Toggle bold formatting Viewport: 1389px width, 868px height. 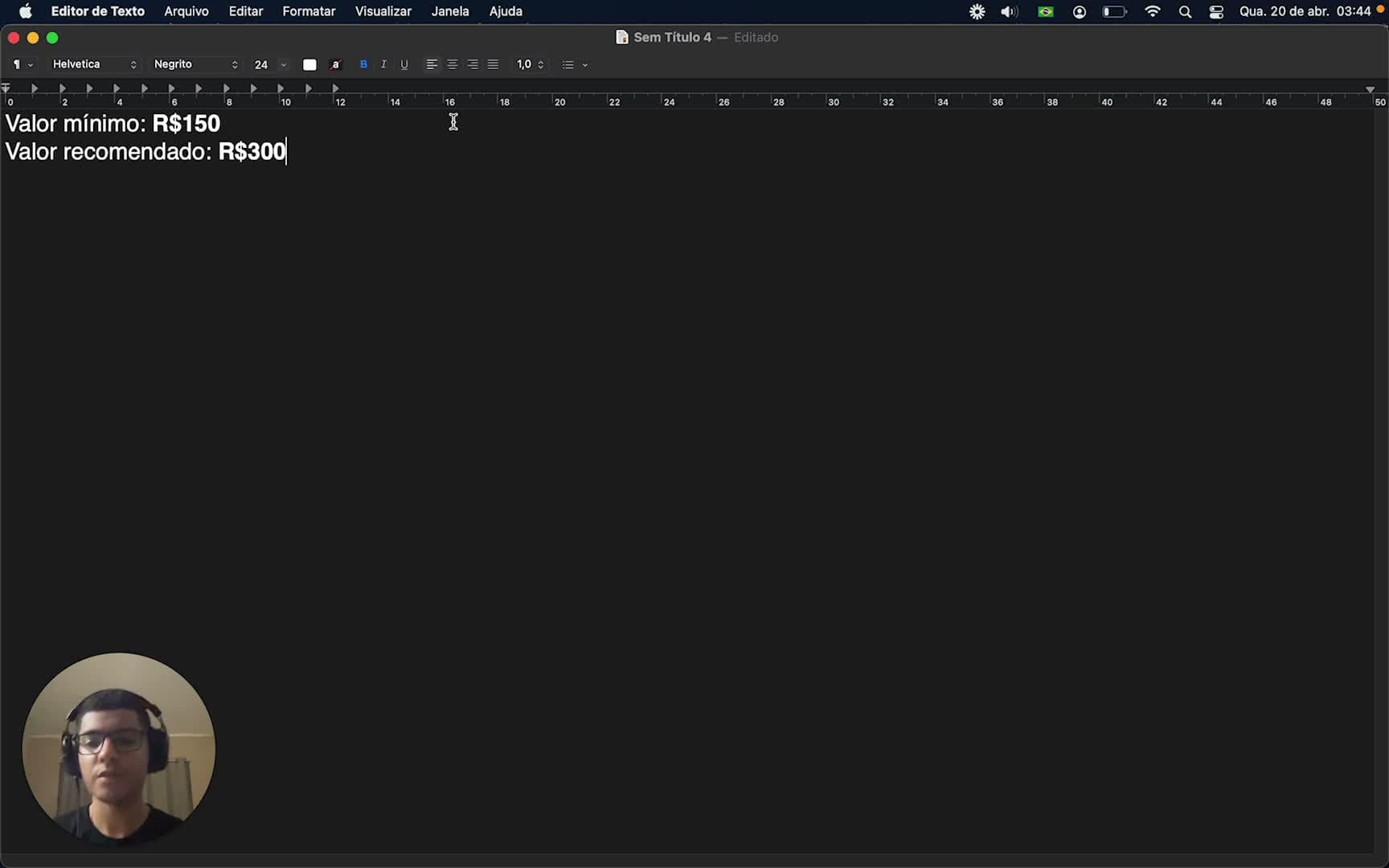363,64
